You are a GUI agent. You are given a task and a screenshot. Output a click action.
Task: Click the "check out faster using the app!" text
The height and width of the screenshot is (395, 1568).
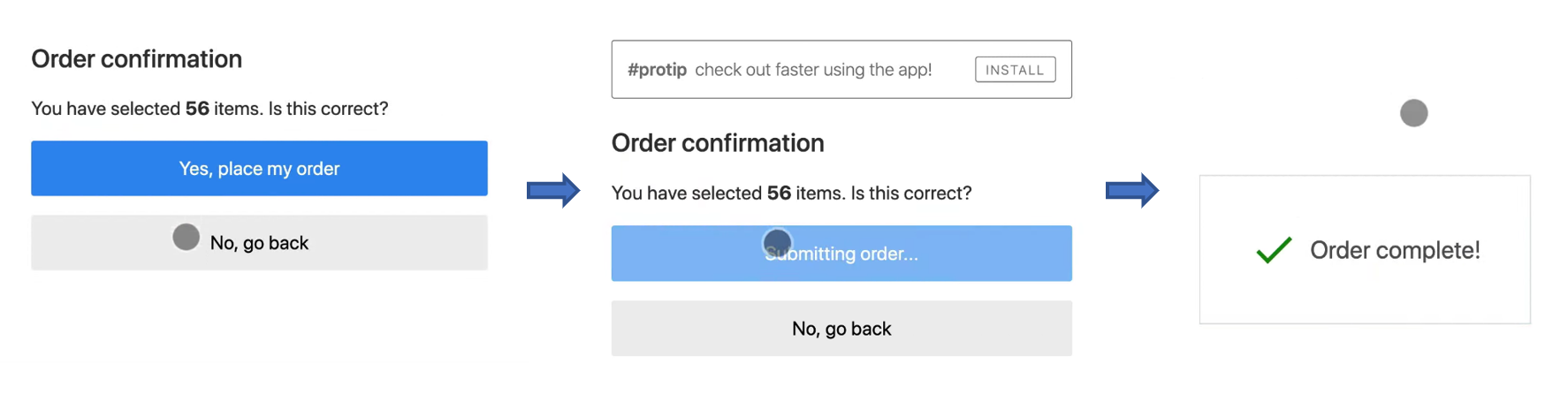[x=813, y=70]
